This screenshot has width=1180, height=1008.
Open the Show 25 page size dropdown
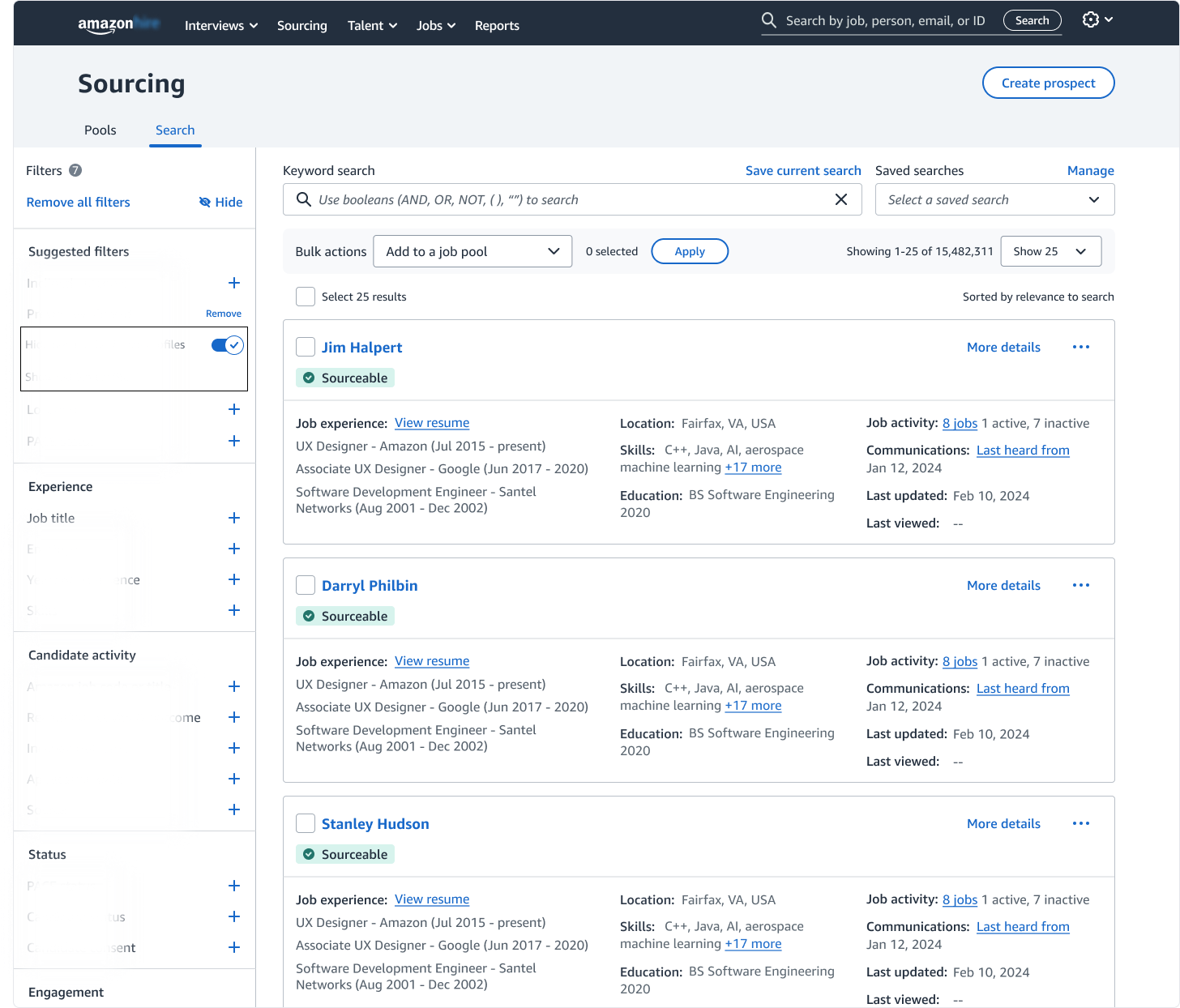pos(1051,251)
